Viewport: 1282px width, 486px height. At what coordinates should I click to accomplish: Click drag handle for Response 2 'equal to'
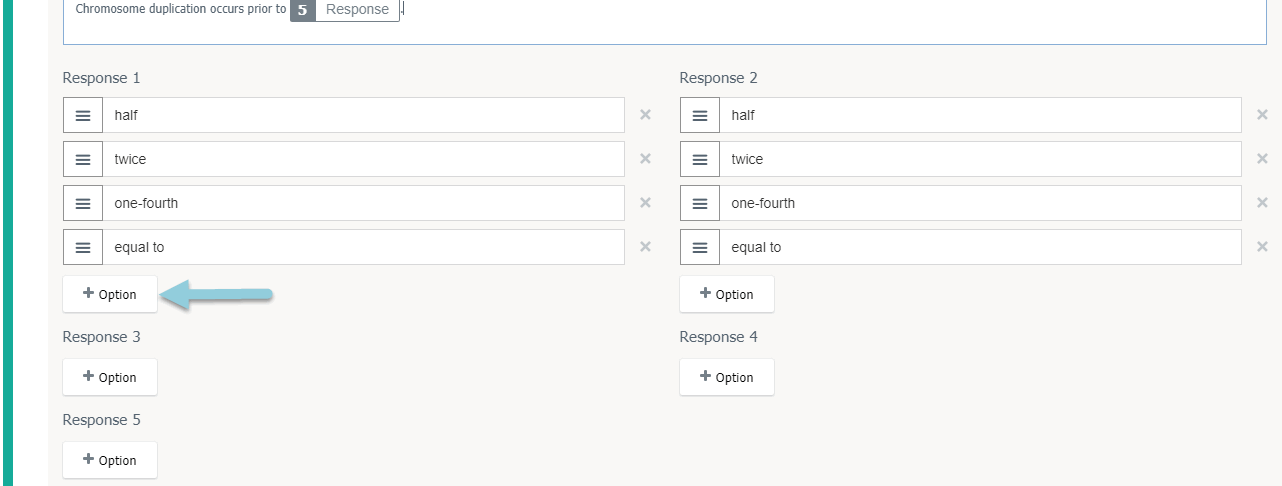coord(700,247)
